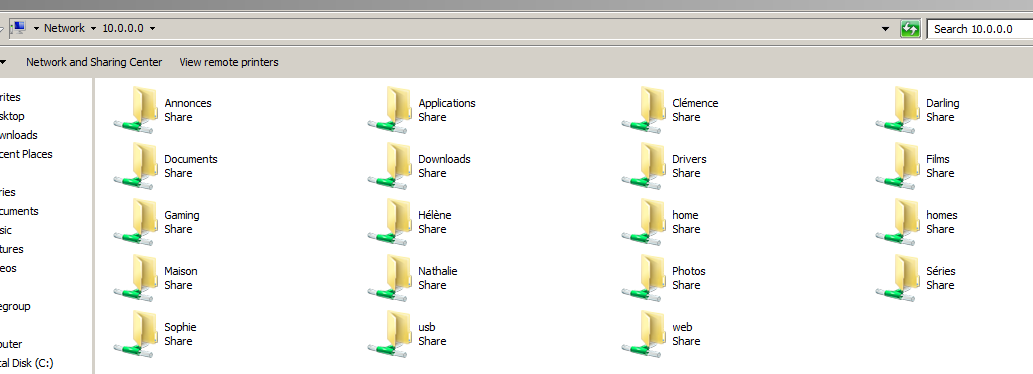
Task: Select the web share folder icon
Action: click(643, 334)
